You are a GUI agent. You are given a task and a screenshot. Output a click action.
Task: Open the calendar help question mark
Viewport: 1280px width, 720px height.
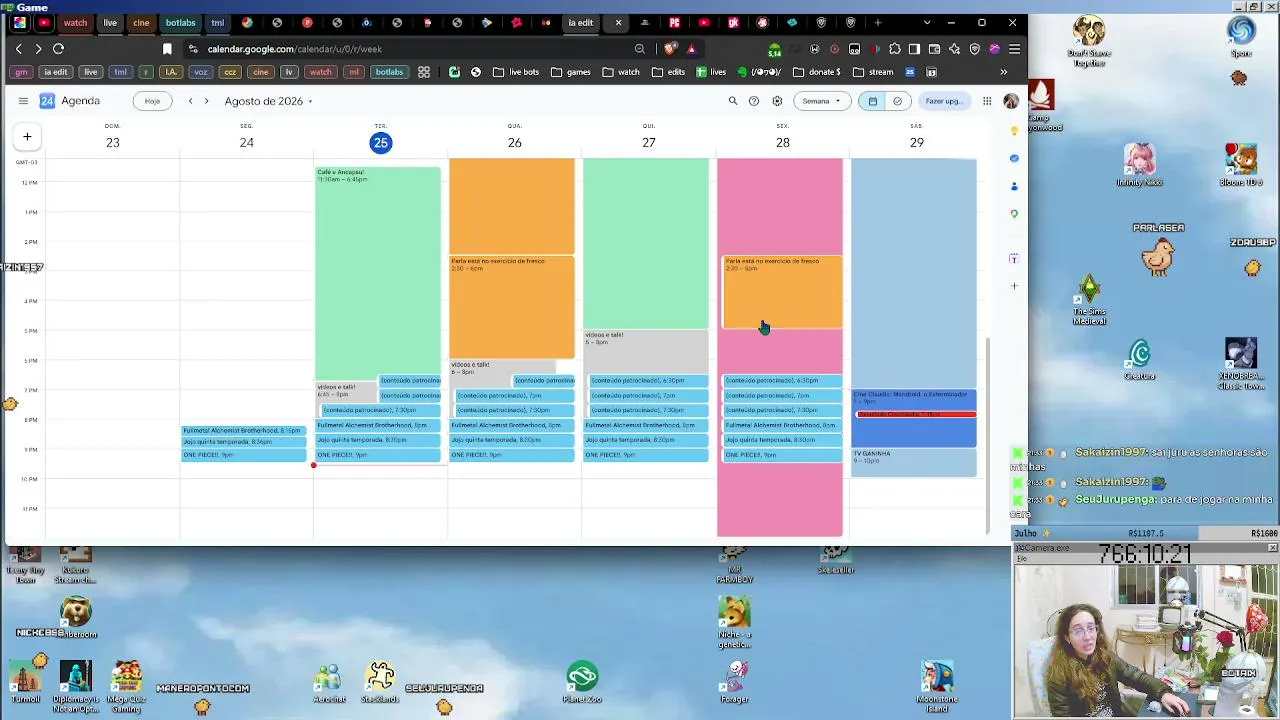pyautogui.click(x=754, y=101)
